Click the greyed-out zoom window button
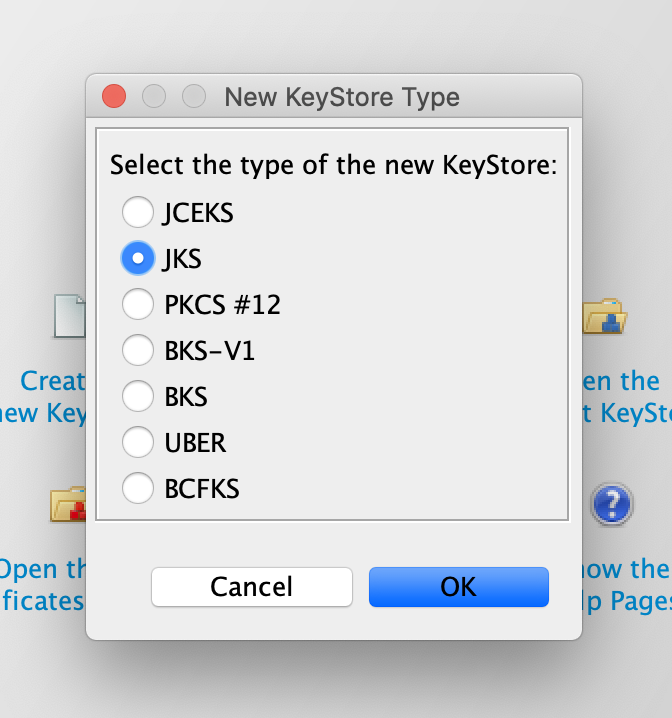The height and width of the screenshot is (718, 672). (194, 97)
